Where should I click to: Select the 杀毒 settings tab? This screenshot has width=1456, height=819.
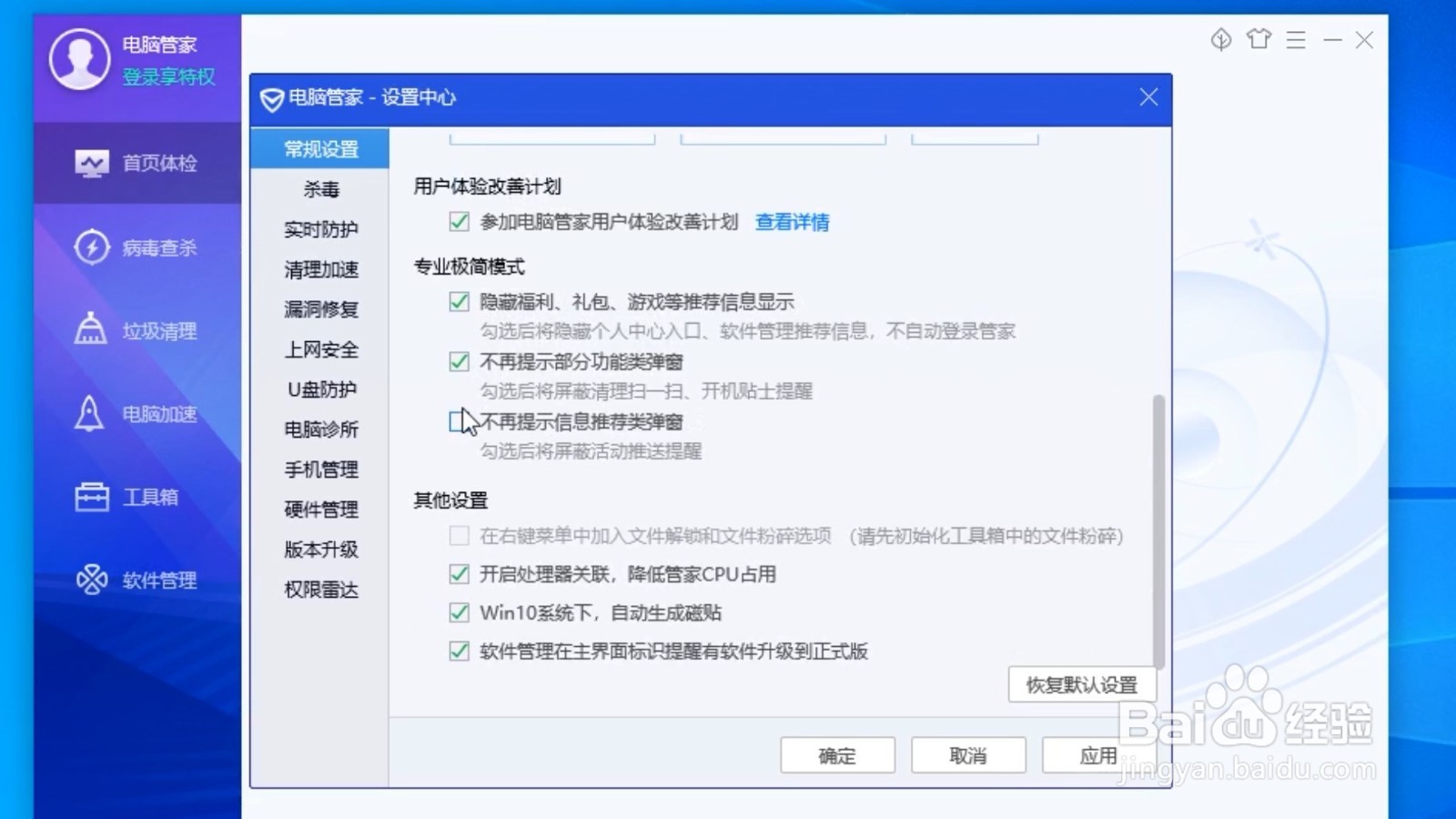pos(320,189)
